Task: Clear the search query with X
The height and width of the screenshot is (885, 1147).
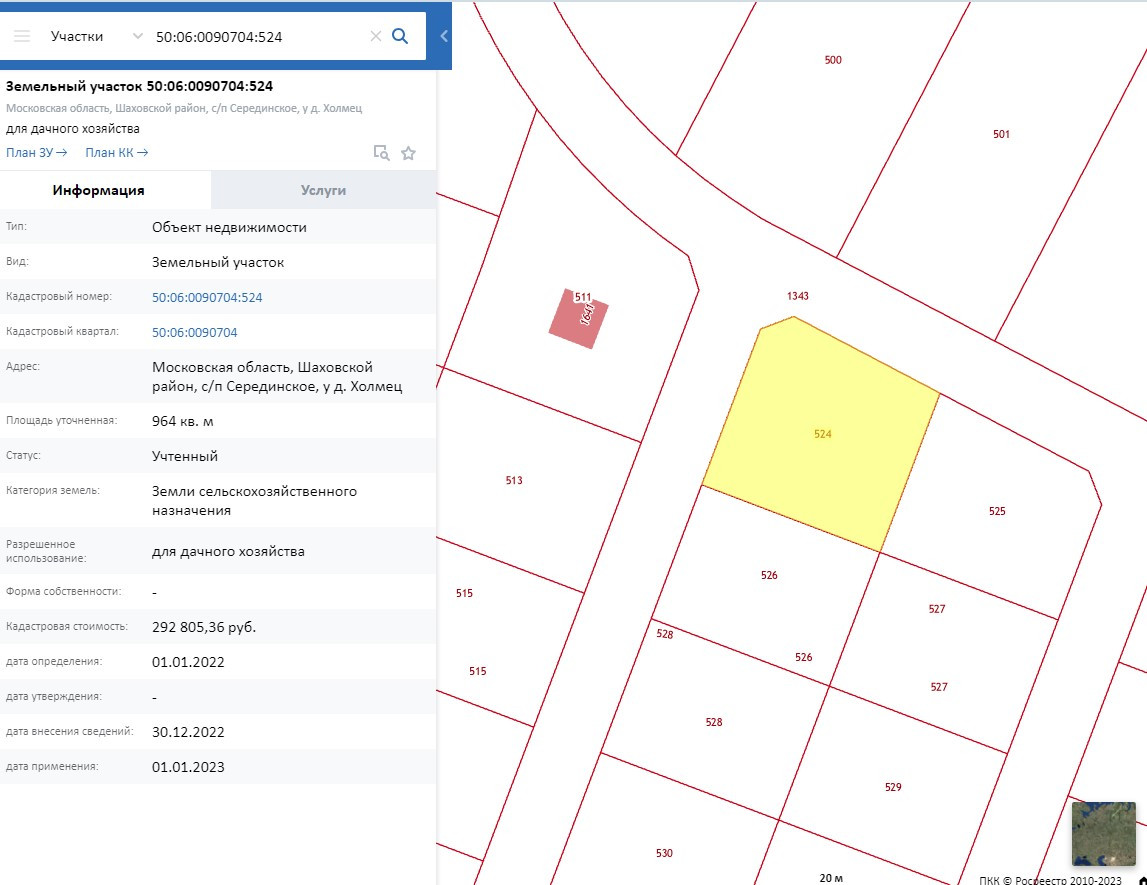Action: (x=376, y=36)
